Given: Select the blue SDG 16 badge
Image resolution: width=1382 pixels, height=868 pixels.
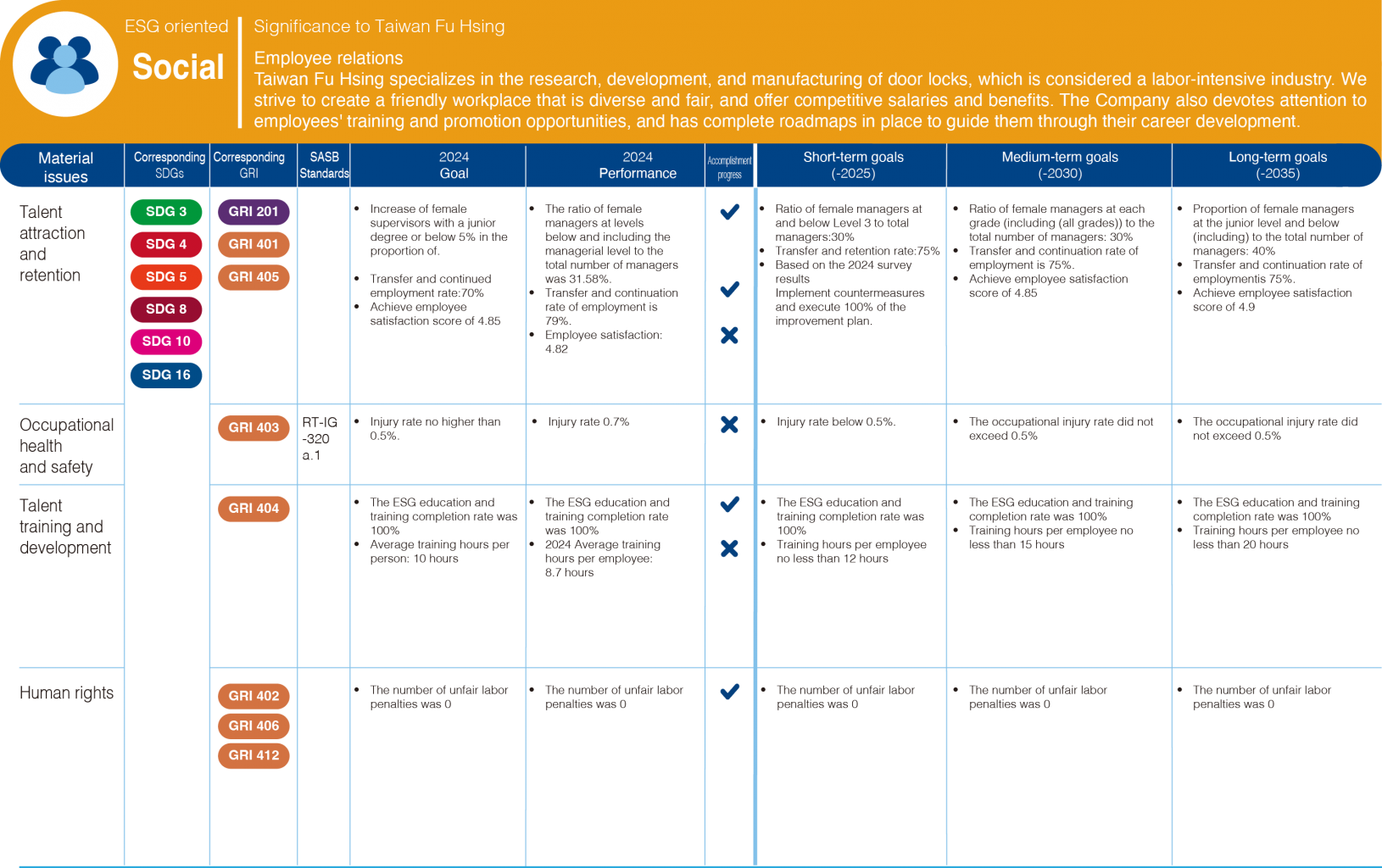Looking at the screenshot, I should click(x=166, y=375).
